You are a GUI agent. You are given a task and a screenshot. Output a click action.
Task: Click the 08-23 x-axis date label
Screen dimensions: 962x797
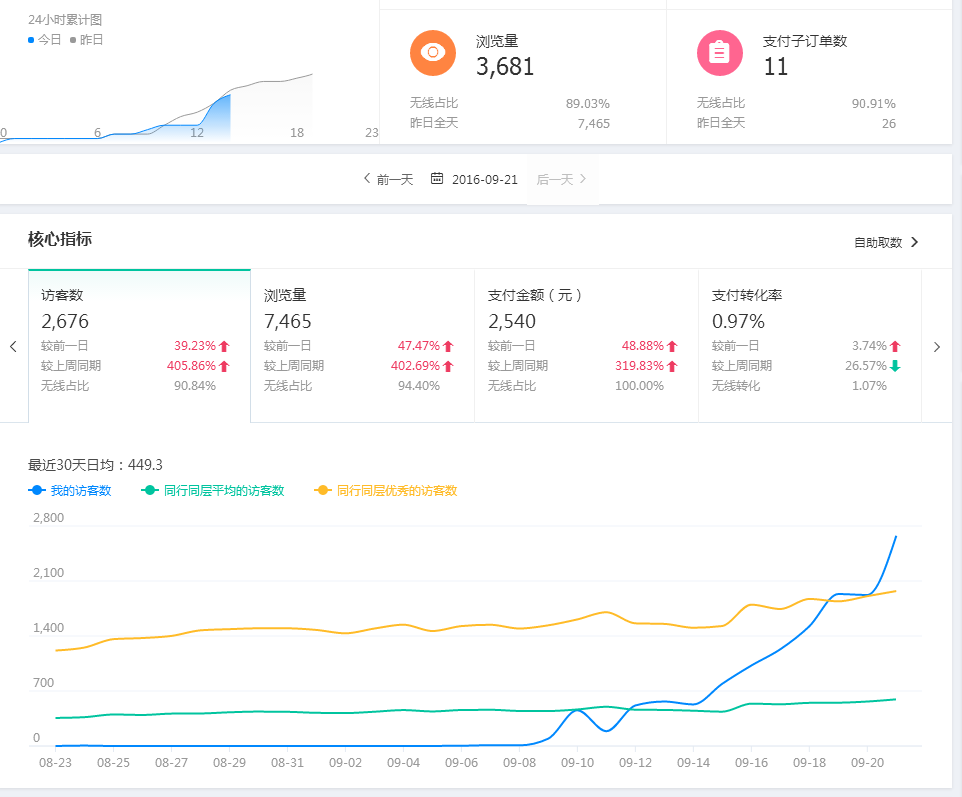pyautogui.click(x=55, y=763)
